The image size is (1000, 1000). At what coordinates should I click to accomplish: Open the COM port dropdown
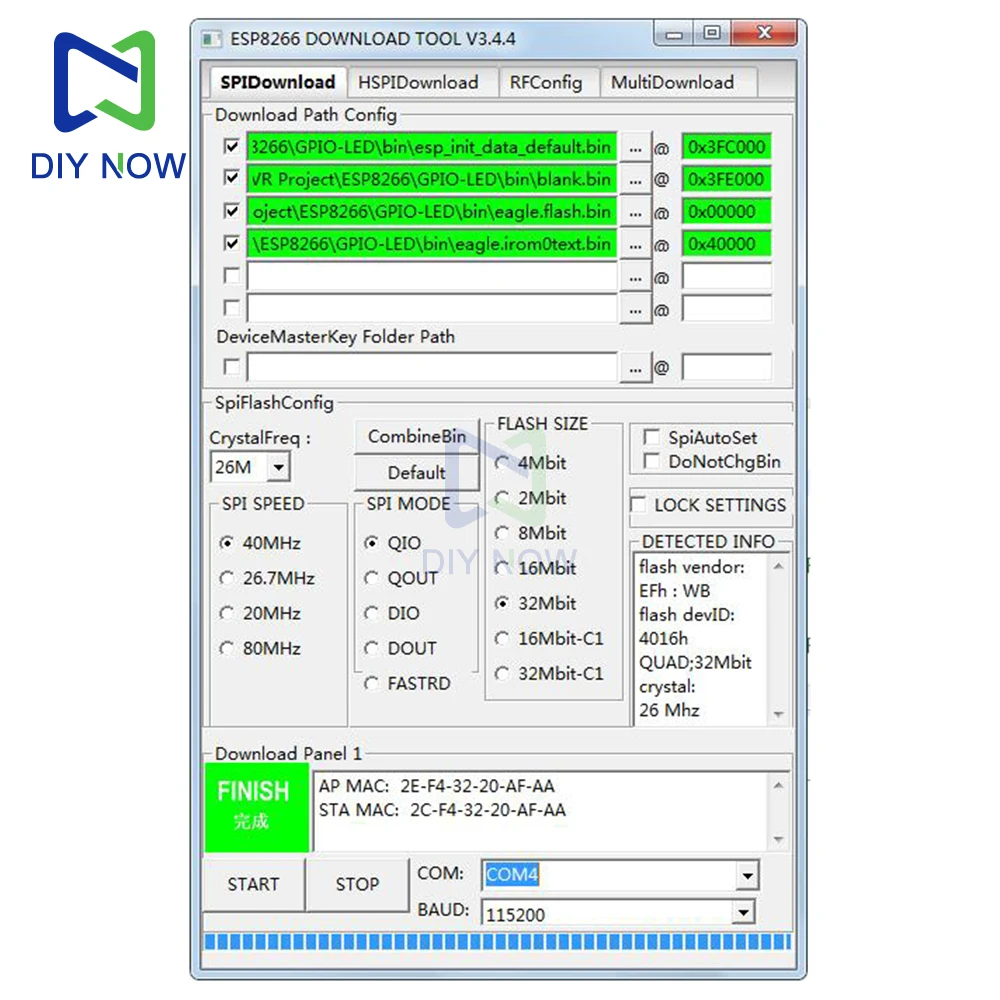747,876
